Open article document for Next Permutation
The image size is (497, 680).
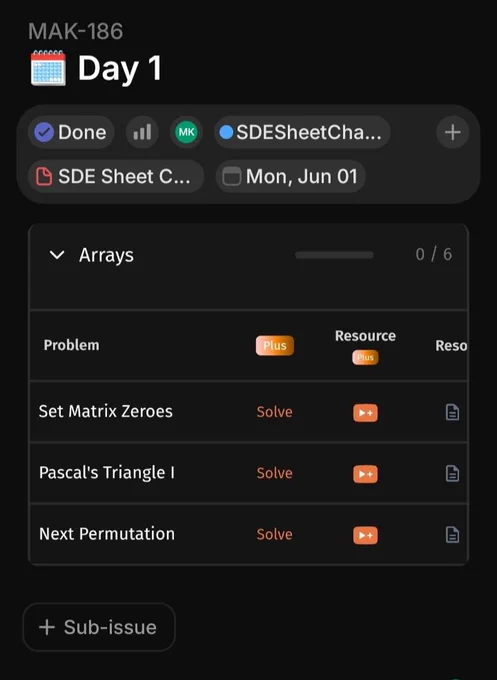click(x=452, y=535)
